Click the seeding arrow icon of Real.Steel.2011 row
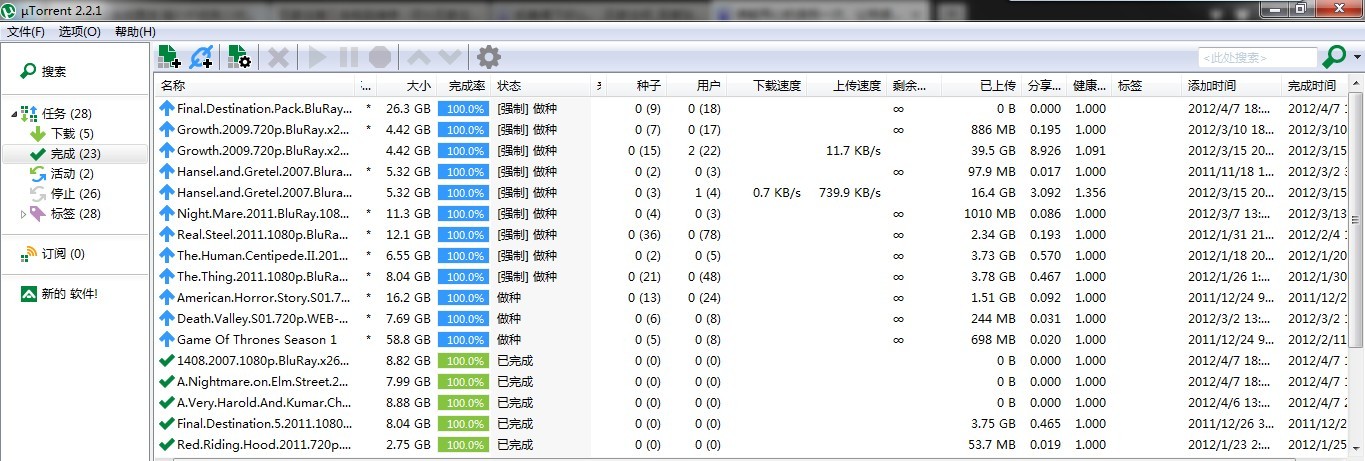The width and height of the screenshot is (1365, 461). [x=166, y=234]
